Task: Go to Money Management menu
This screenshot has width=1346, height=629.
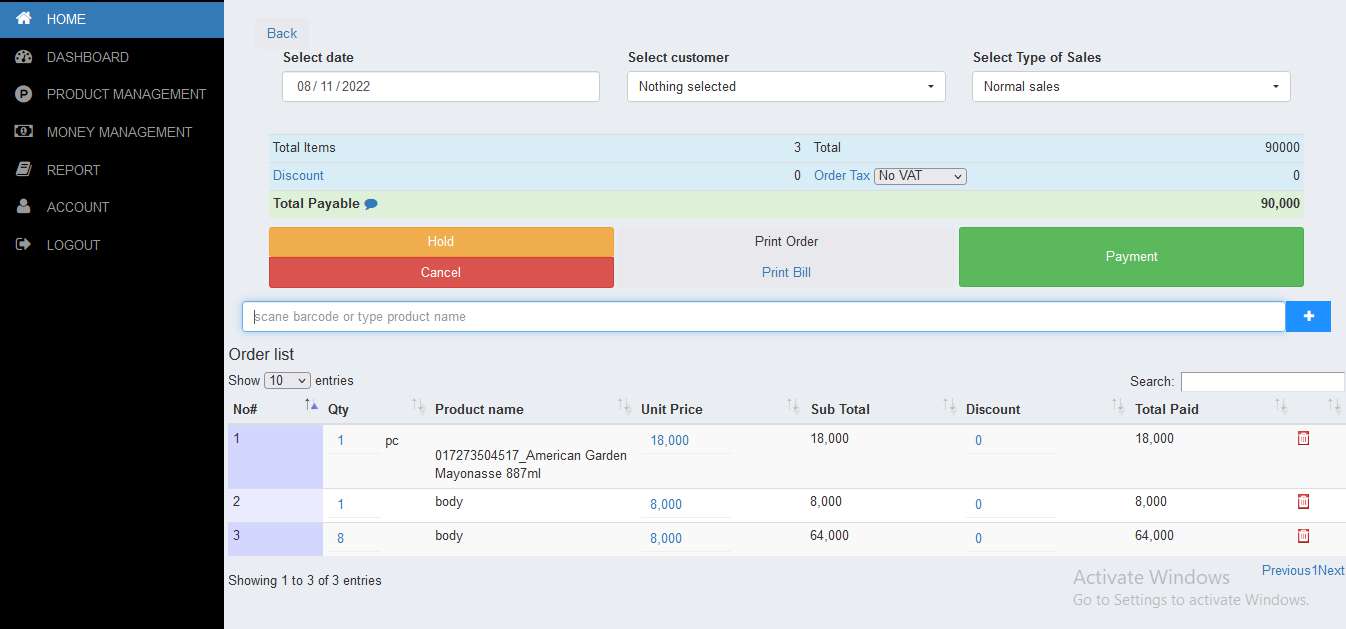Action: click(119, 132)
